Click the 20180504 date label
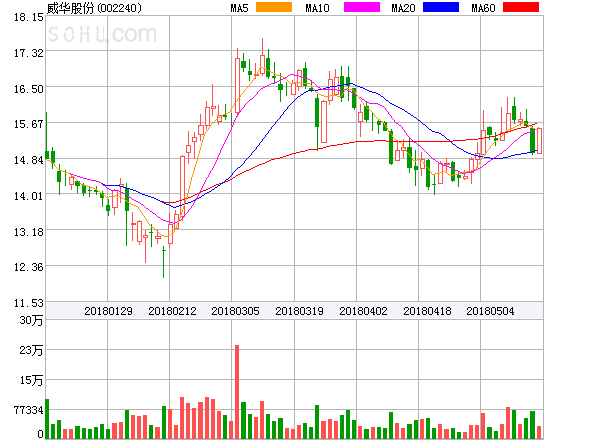 coord(490,311)
